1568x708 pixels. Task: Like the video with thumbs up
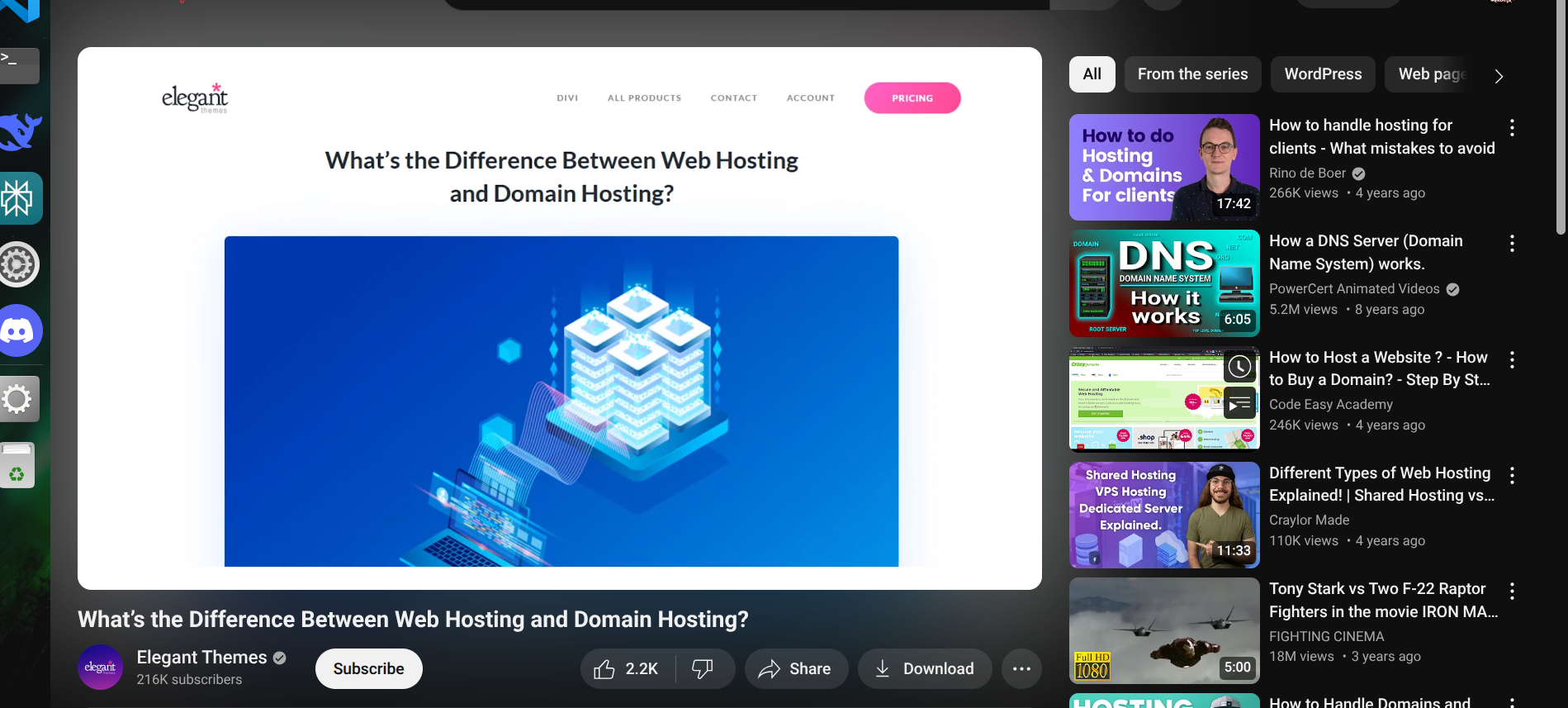click(627, 669)
